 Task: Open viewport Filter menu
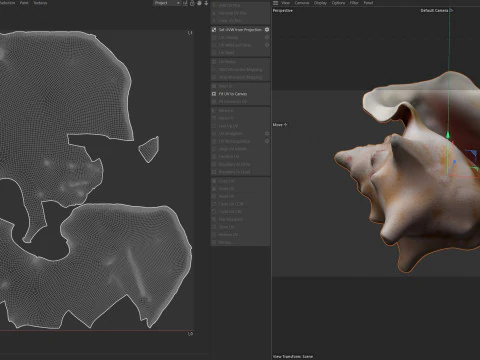[x=354, y=3]
